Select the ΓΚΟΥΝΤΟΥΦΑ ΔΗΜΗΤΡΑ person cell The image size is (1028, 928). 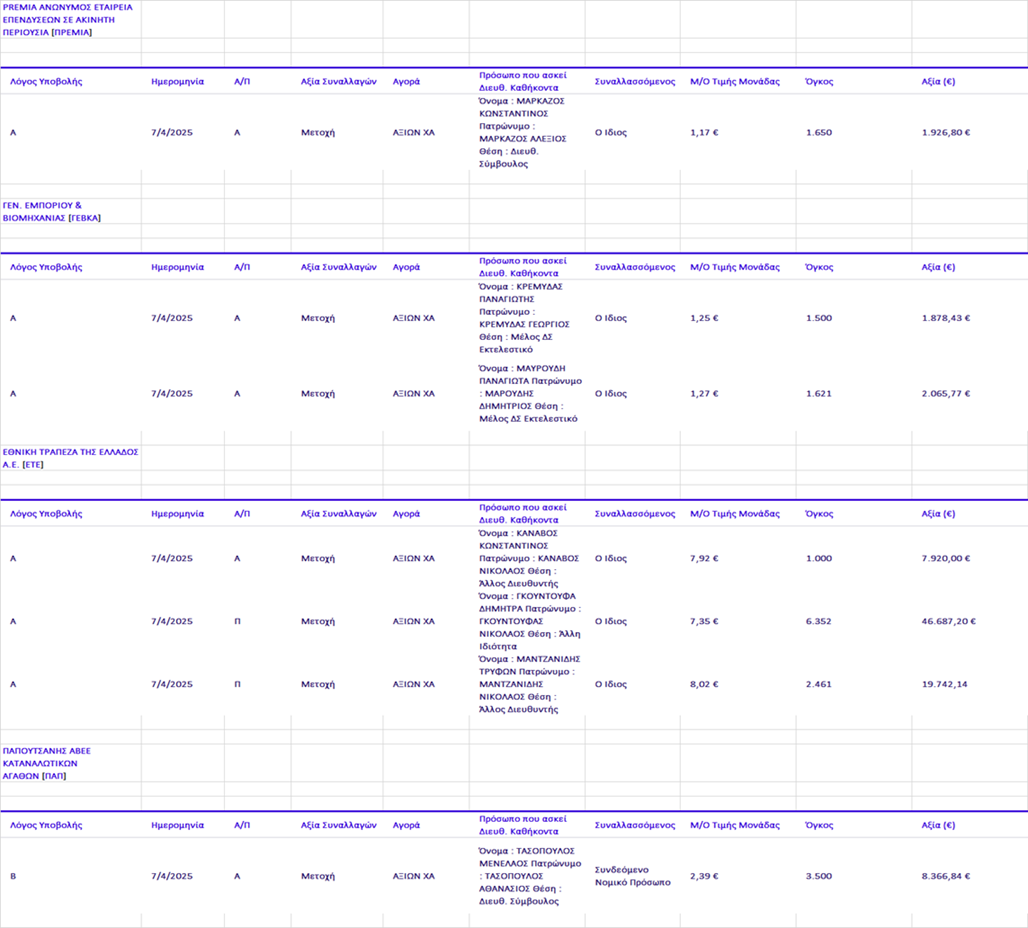click(x=530, y=621)
